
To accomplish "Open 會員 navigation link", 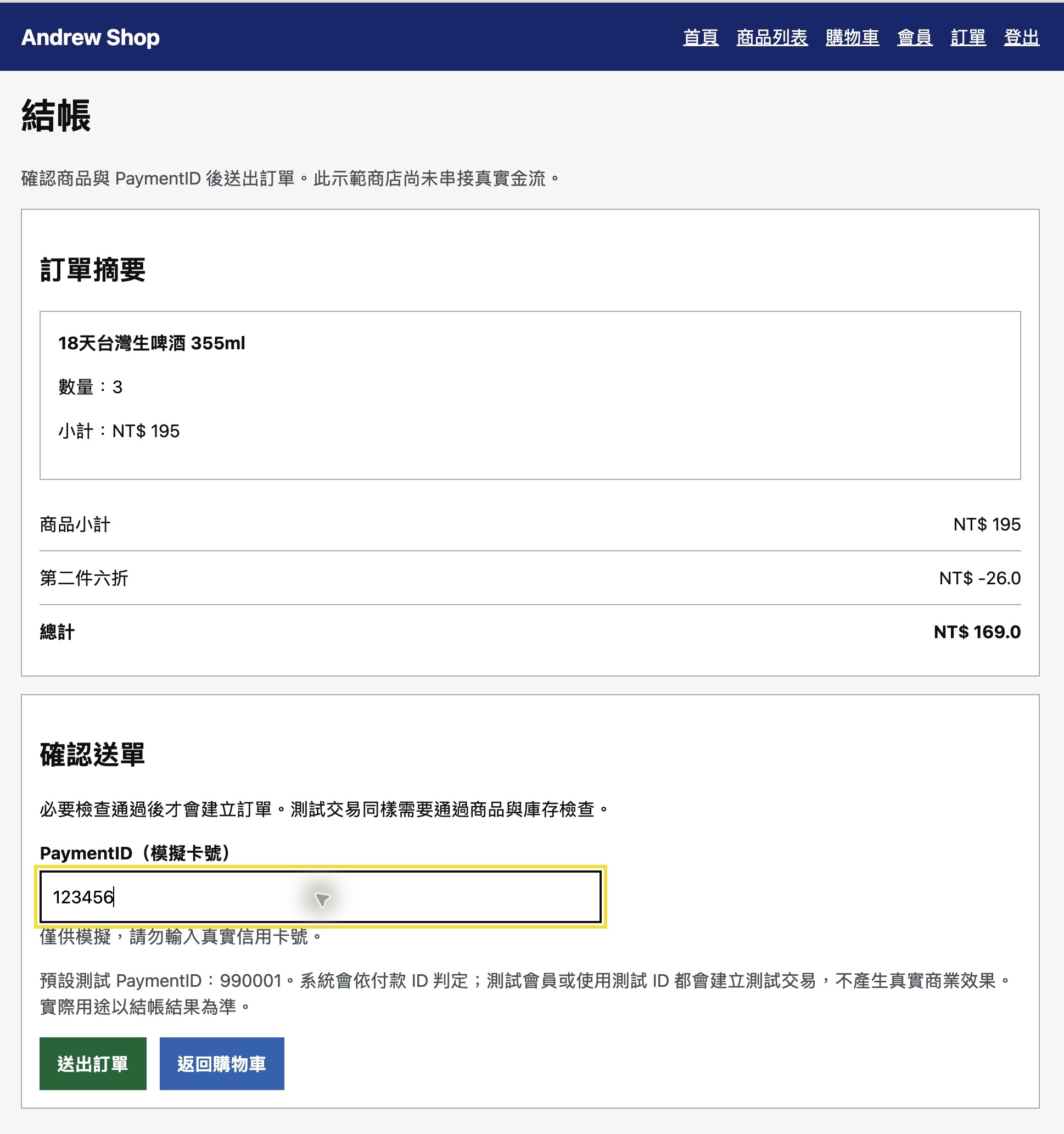I will point(914,38).
